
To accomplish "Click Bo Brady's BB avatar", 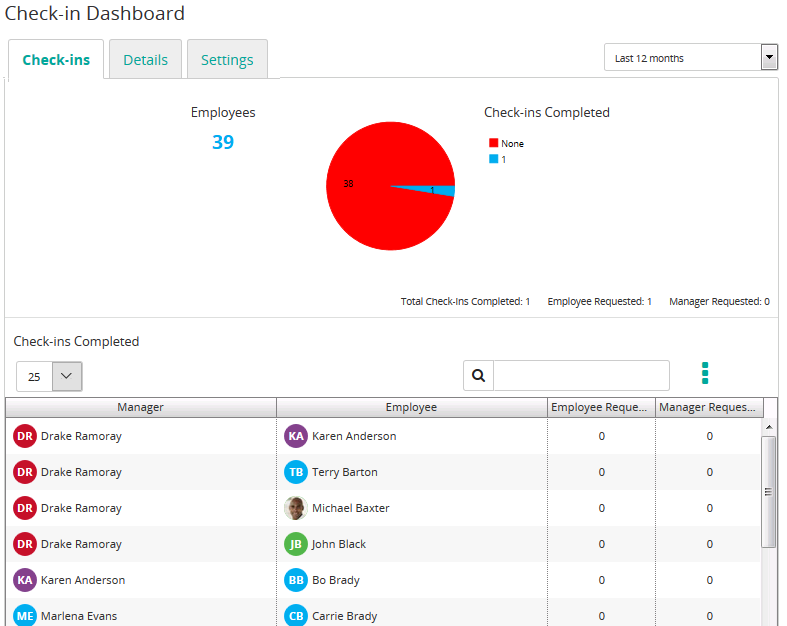I will (x=296, y=580).
